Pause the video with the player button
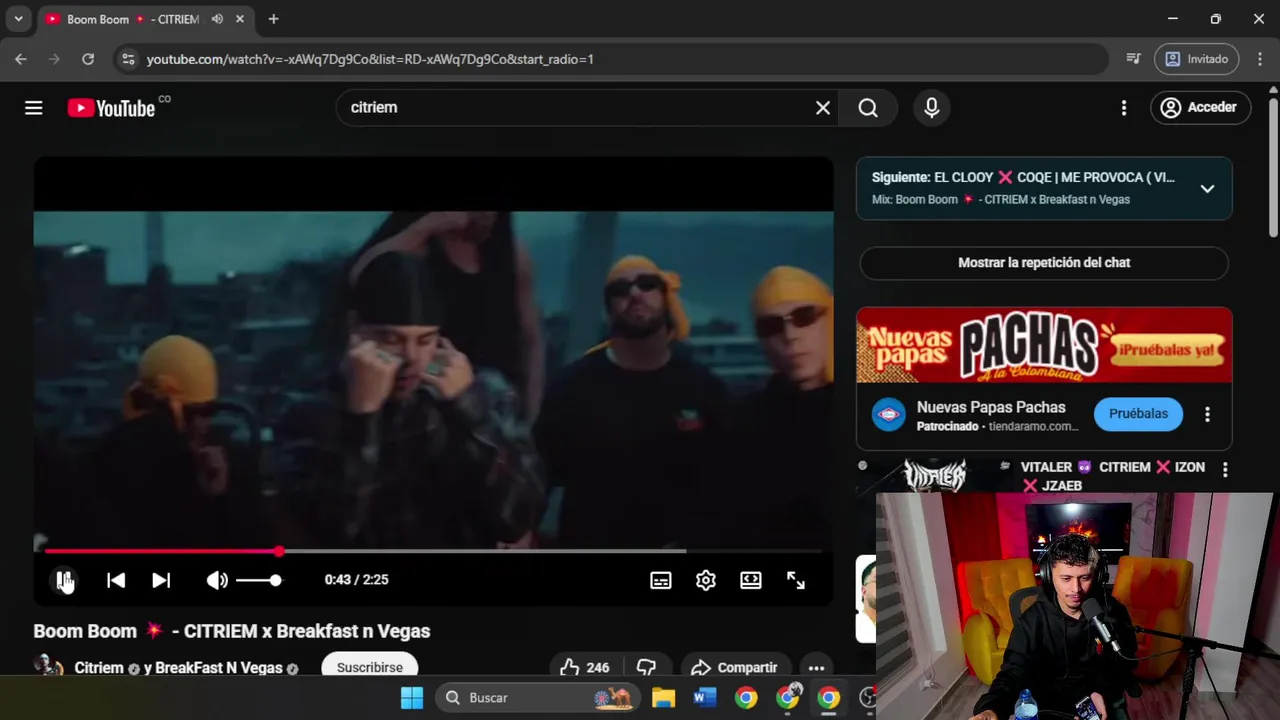This screenshot has height=720, width=1280. point(64,580)
